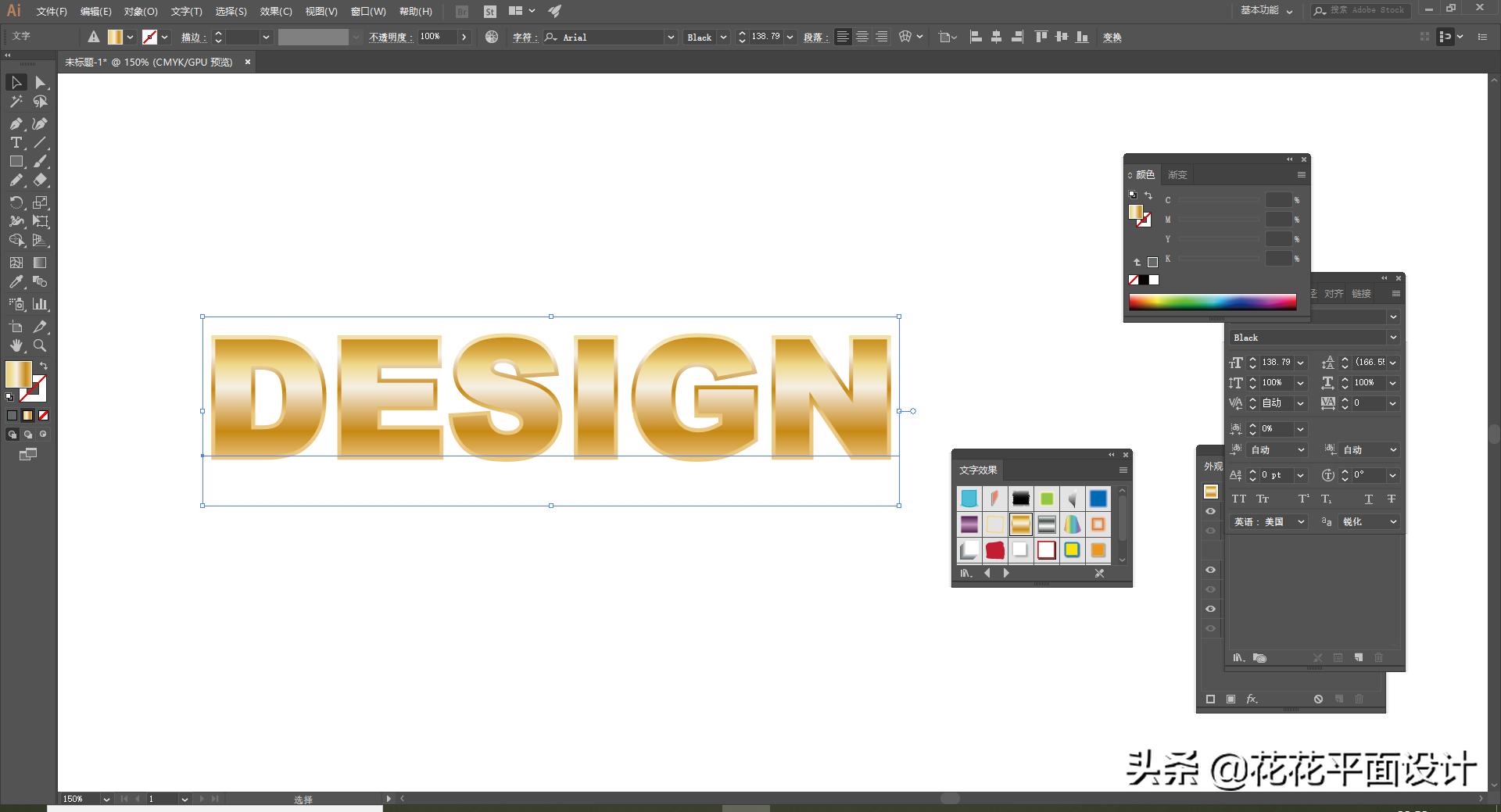Click the fx add effect icon
Viewport: 1501px width, 812px height.
pyautogui.click(x=1252, y=699)
